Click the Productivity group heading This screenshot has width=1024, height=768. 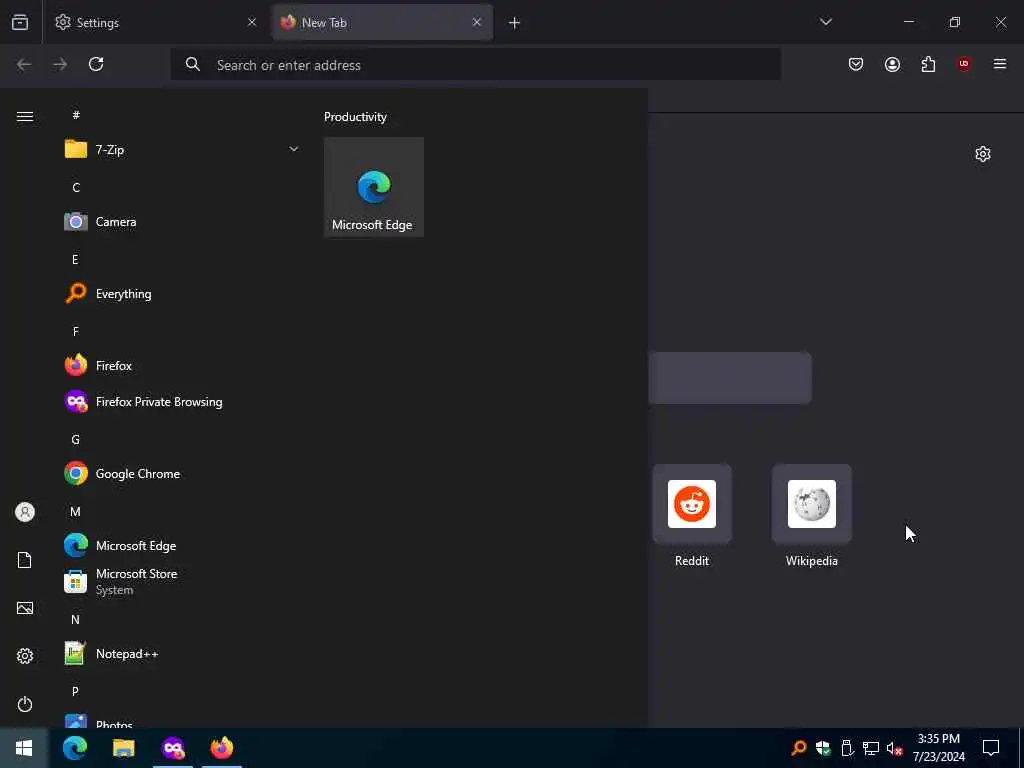pyautogui.click(x=355, y=117)
